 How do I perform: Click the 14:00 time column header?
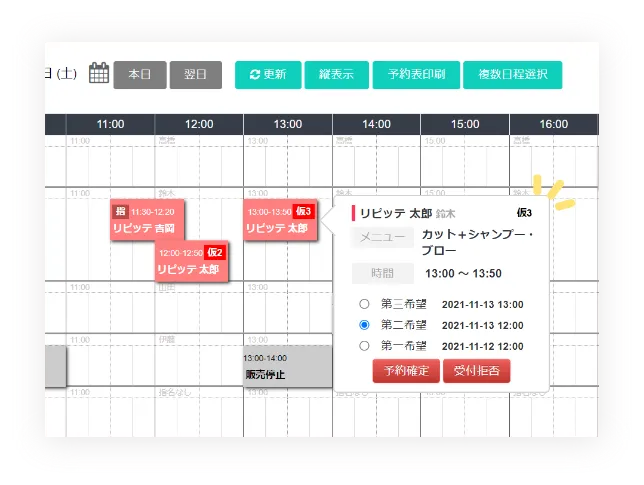coord(376,124)
